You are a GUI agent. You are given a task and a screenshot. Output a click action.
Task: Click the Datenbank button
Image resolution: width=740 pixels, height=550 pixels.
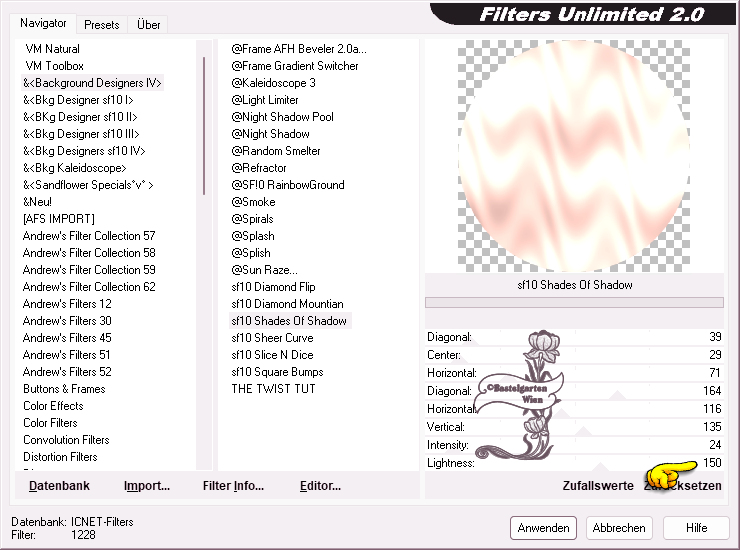[x=59, y=486]
